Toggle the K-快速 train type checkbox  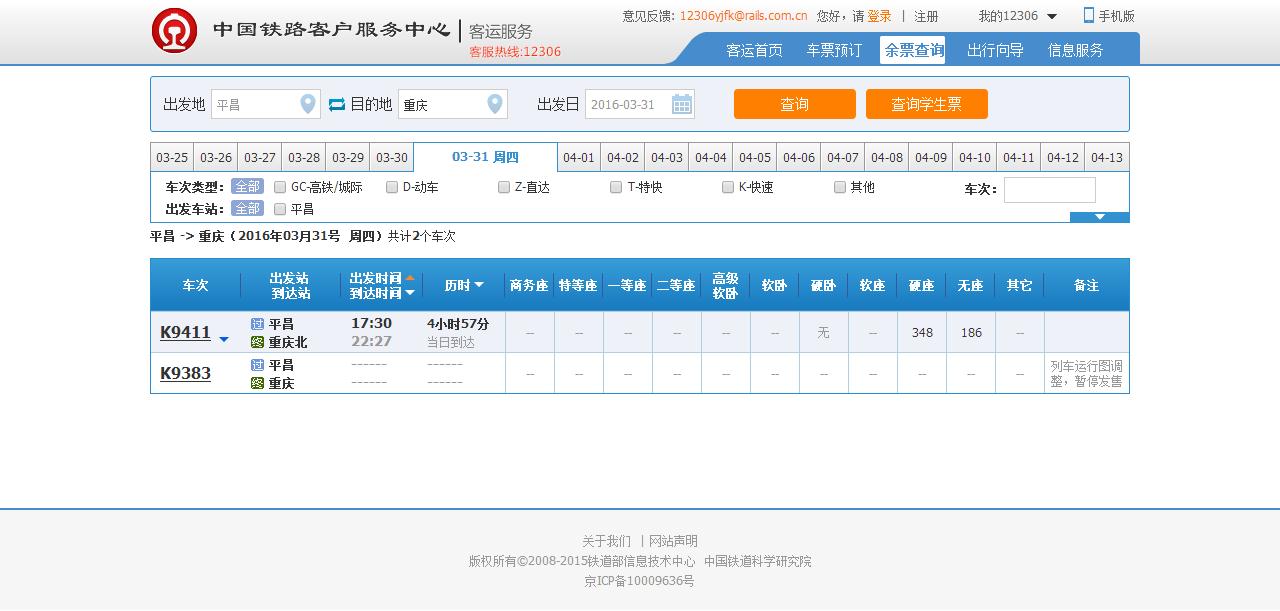click(728, 187)
